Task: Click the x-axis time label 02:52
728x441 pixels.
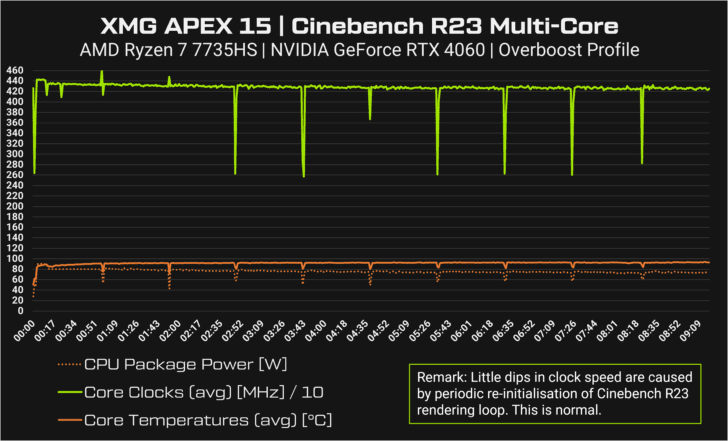Action: [233, 331]
